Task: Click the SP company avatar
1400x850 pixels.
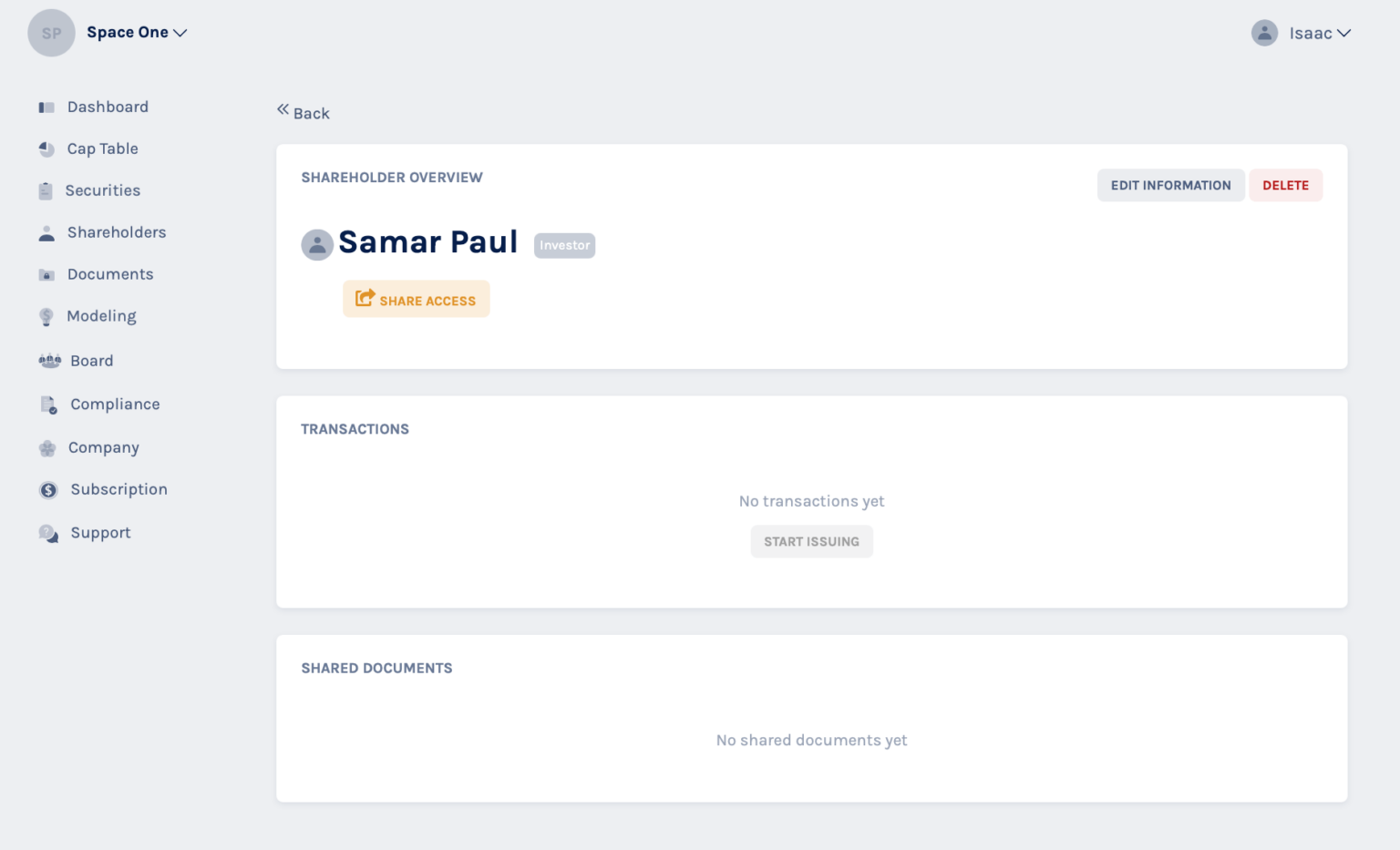Action: pos(52,33)
